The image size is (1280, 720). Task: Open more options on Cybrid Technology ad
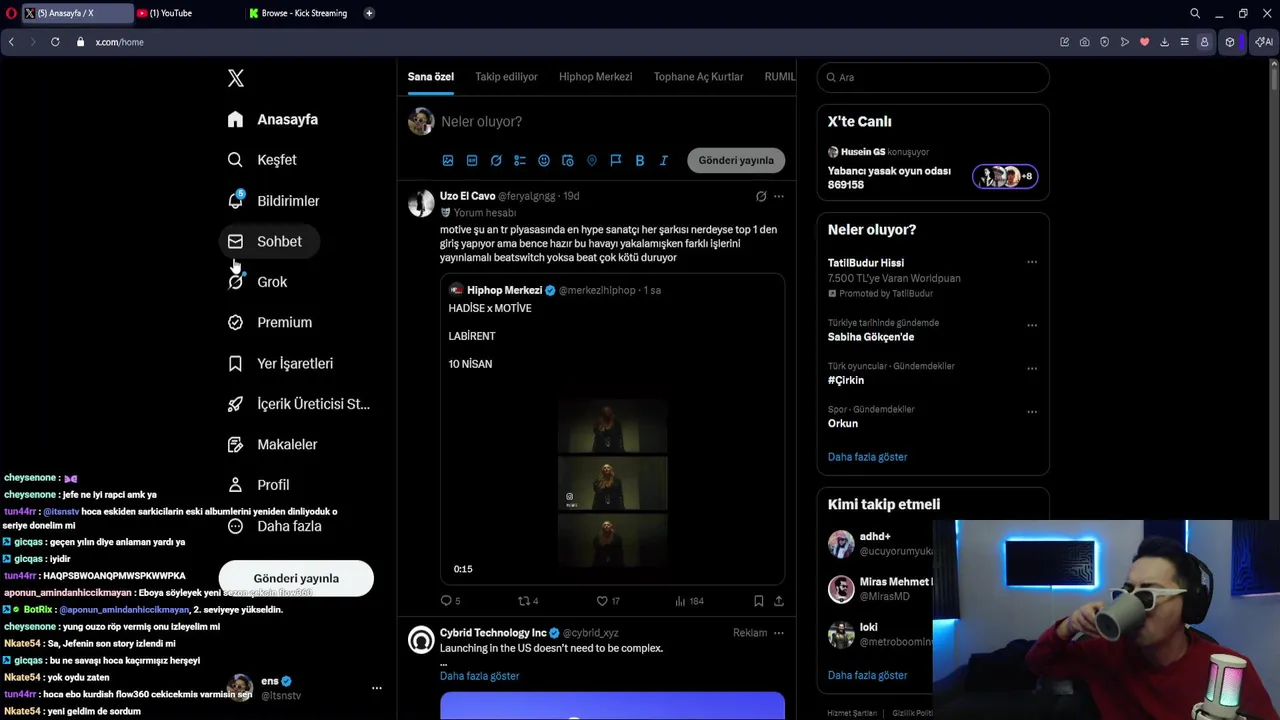pyautogui.click(x=779, y=633)
